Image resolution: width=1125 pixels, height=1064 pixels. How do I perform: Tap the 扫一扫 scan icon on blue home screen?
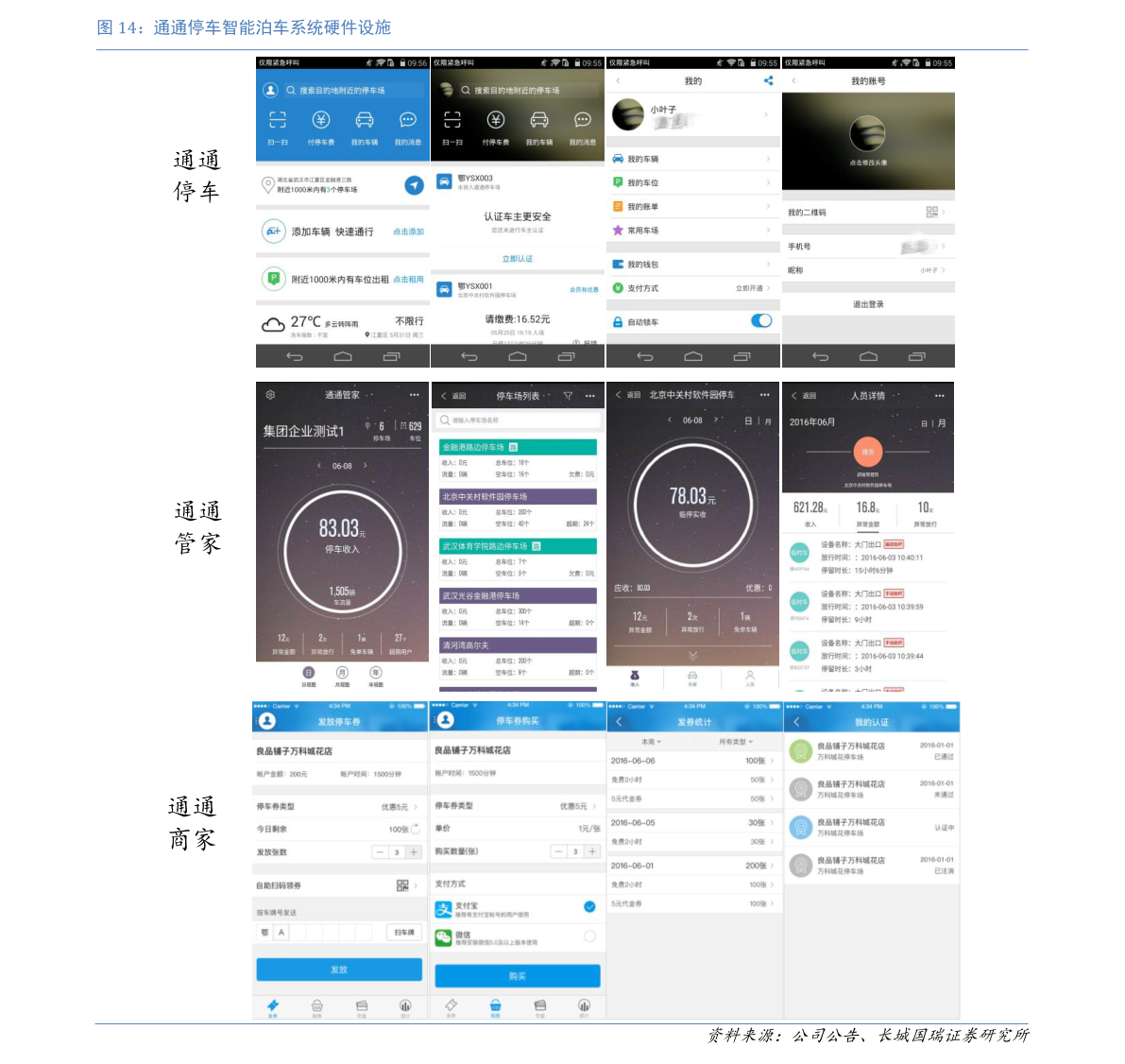click(278, 120)
